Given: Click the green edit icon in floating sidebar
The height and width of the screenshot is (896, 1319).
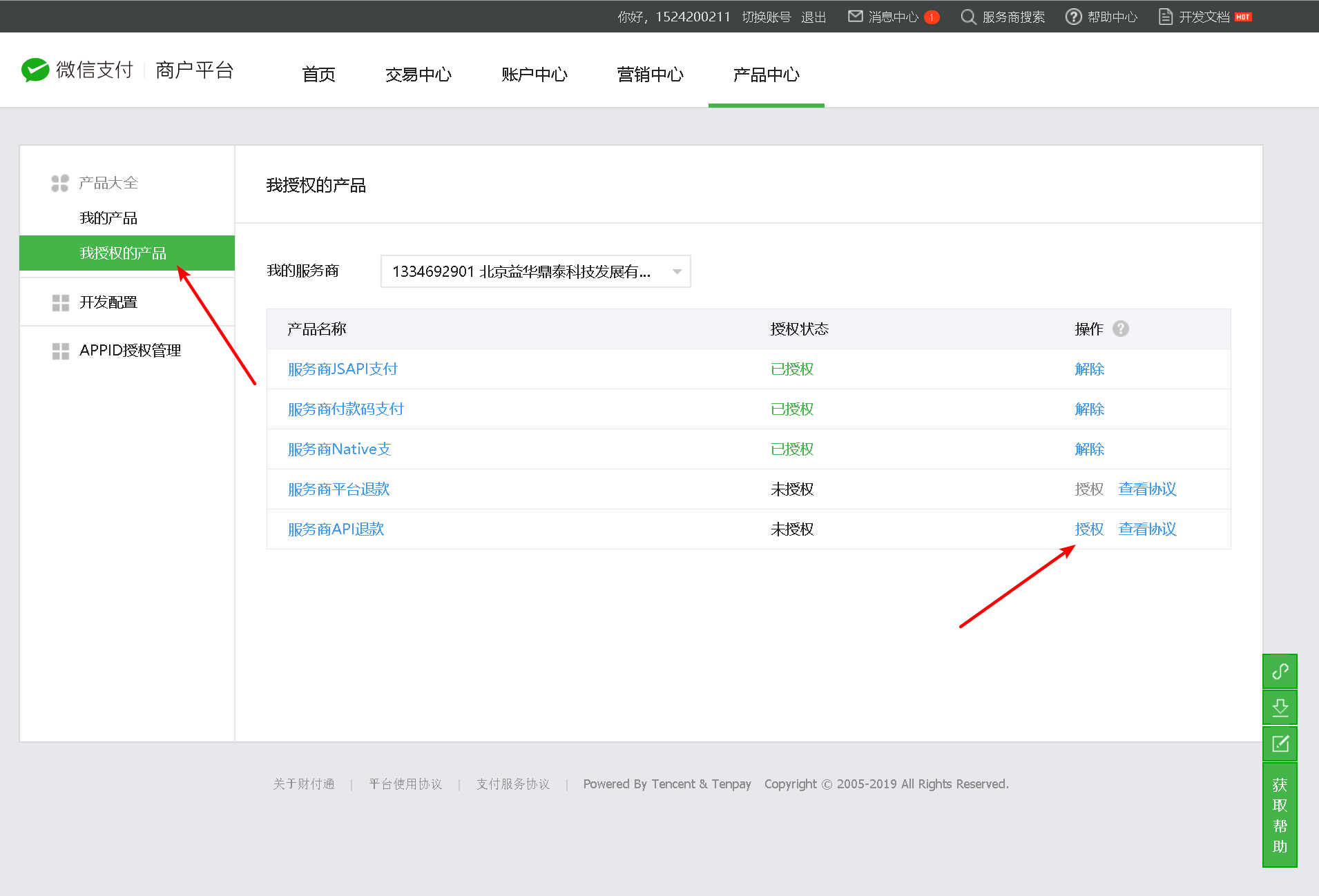Looking at the screenshot, I should point(1280,743).
